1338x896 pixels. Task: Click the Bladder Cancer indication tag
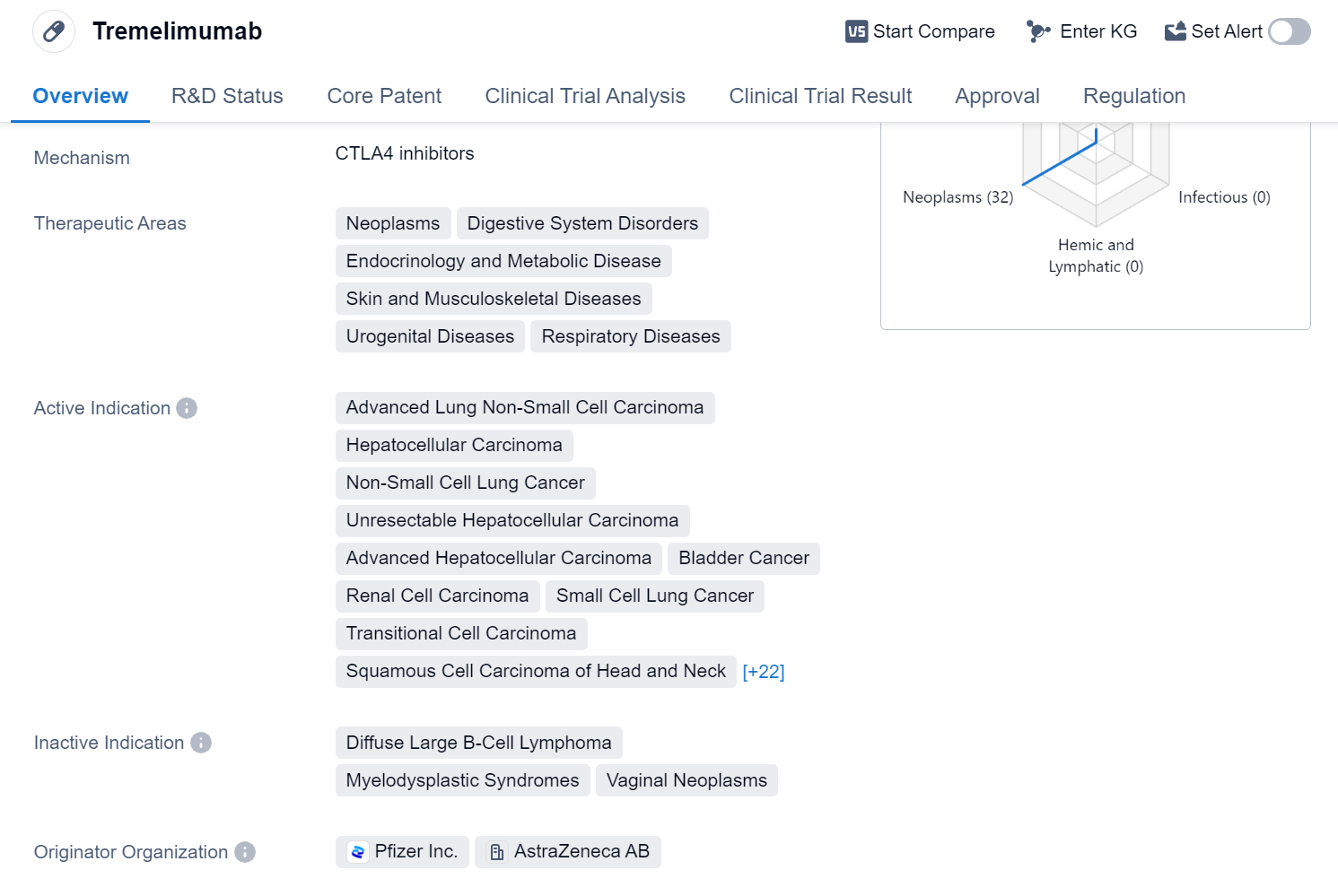pos(743,558)
